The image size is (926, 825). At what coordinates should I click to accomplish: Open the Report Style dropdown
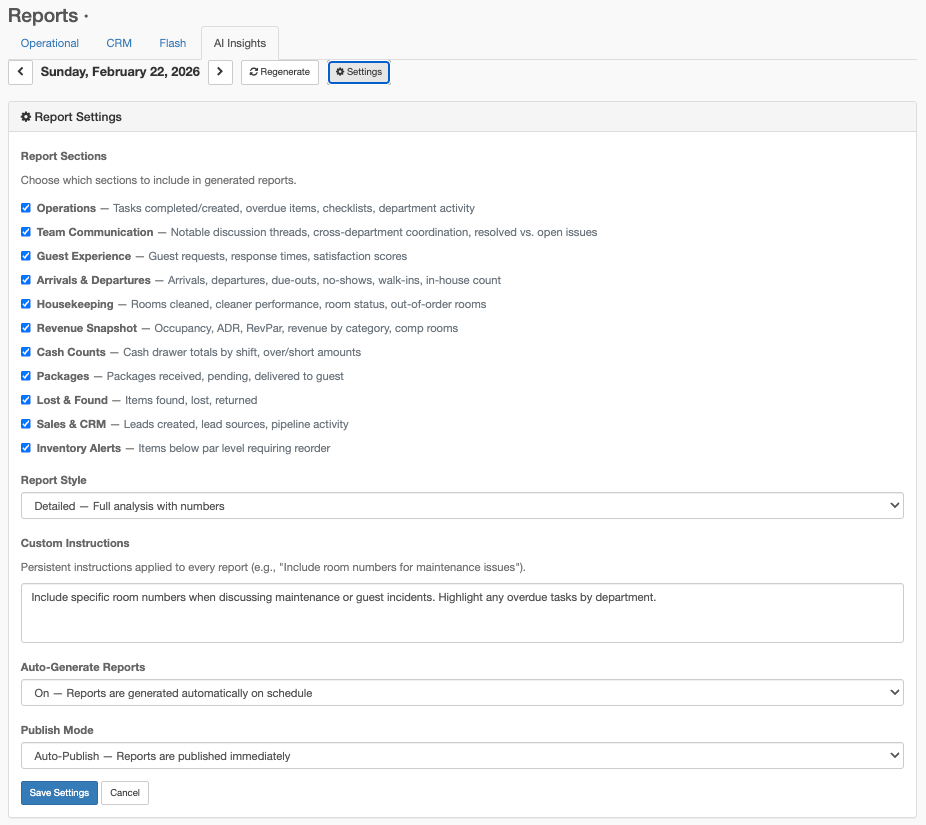tap(462, 506)
